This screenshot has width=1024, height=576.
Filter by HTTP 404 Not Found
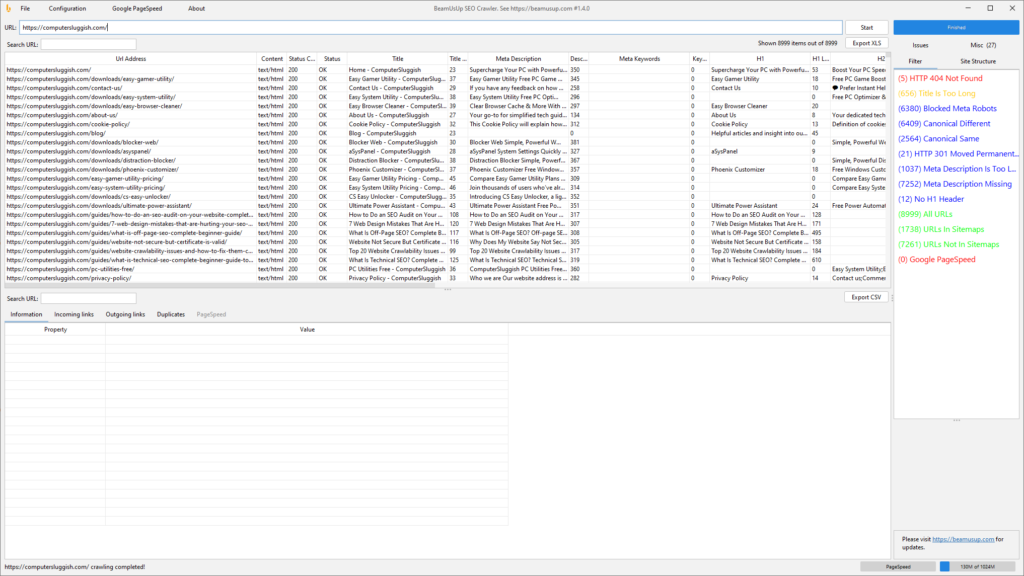click(940, 78)
